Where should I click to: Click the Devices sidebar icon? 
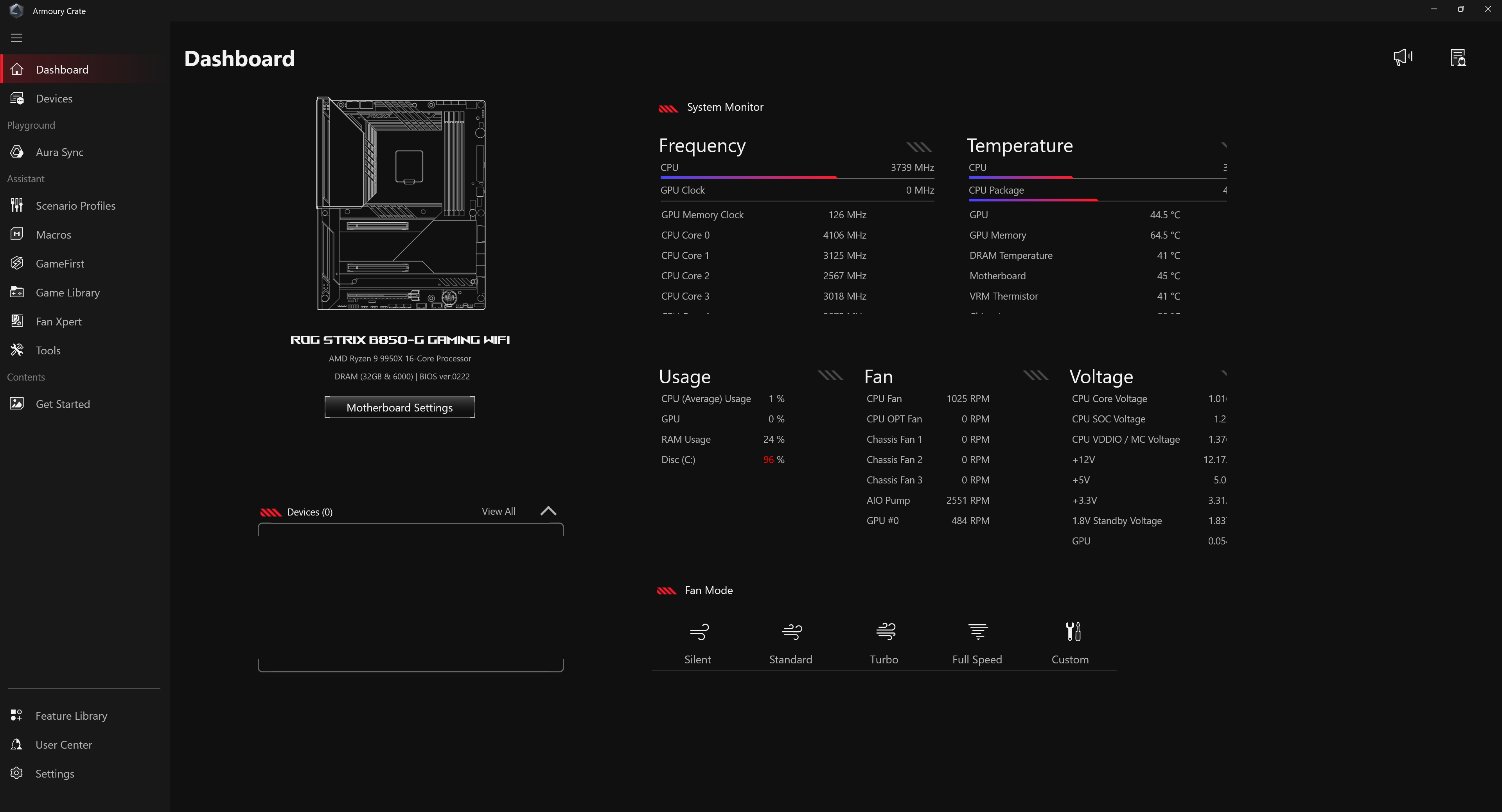click(x=17, y=99)
